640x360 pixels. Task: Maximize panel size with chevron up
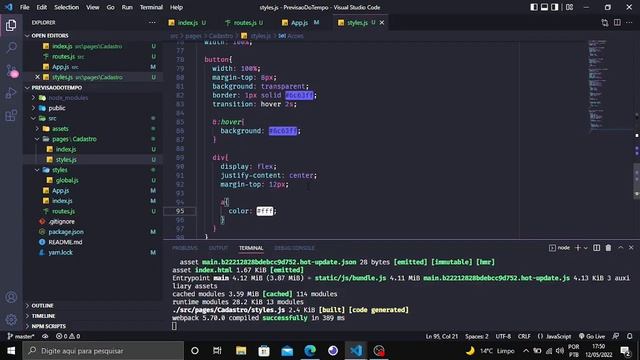620,248
